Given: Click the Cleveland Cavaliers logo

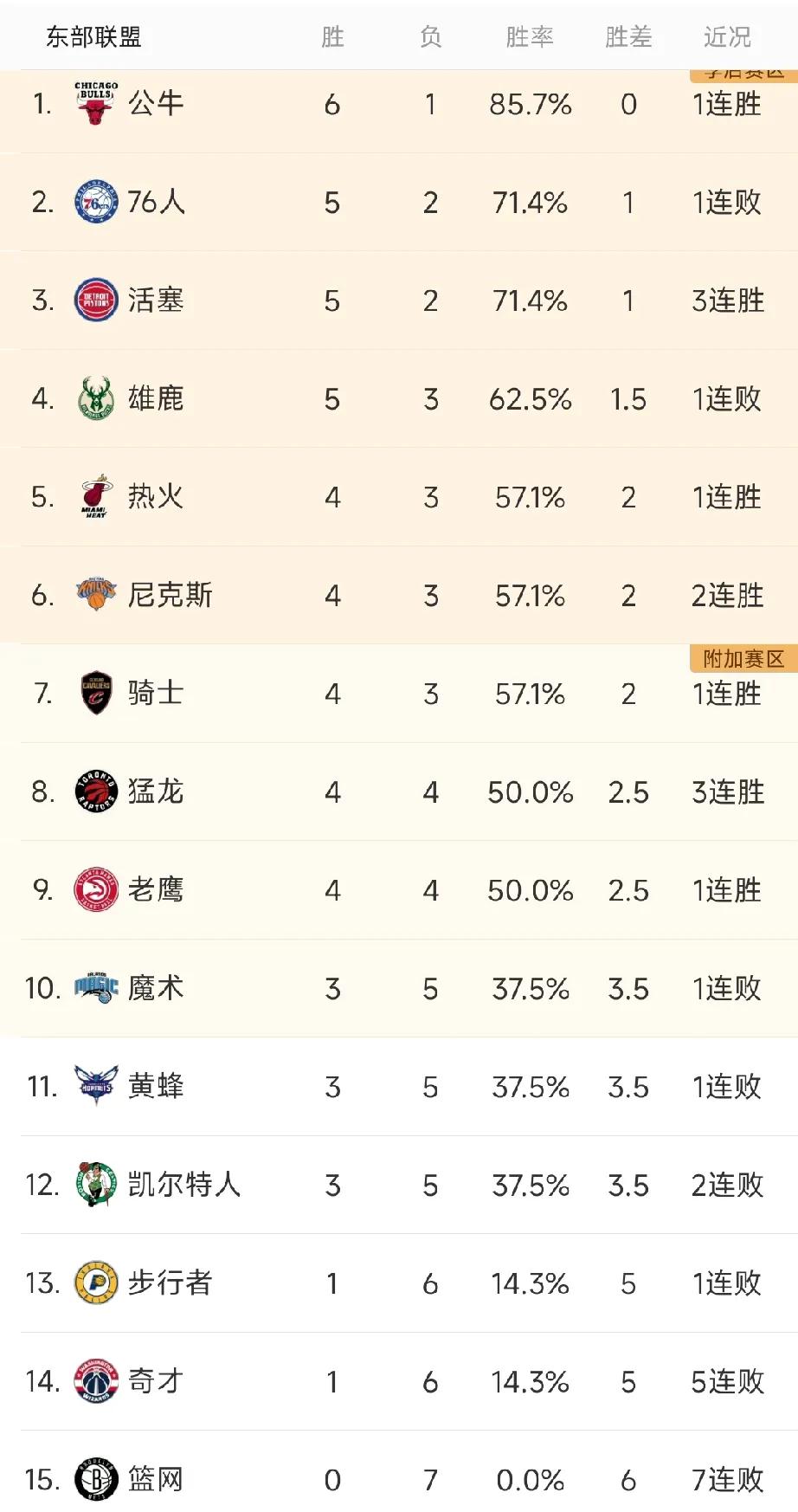Looking at the screenshot, I should (95, 694).
